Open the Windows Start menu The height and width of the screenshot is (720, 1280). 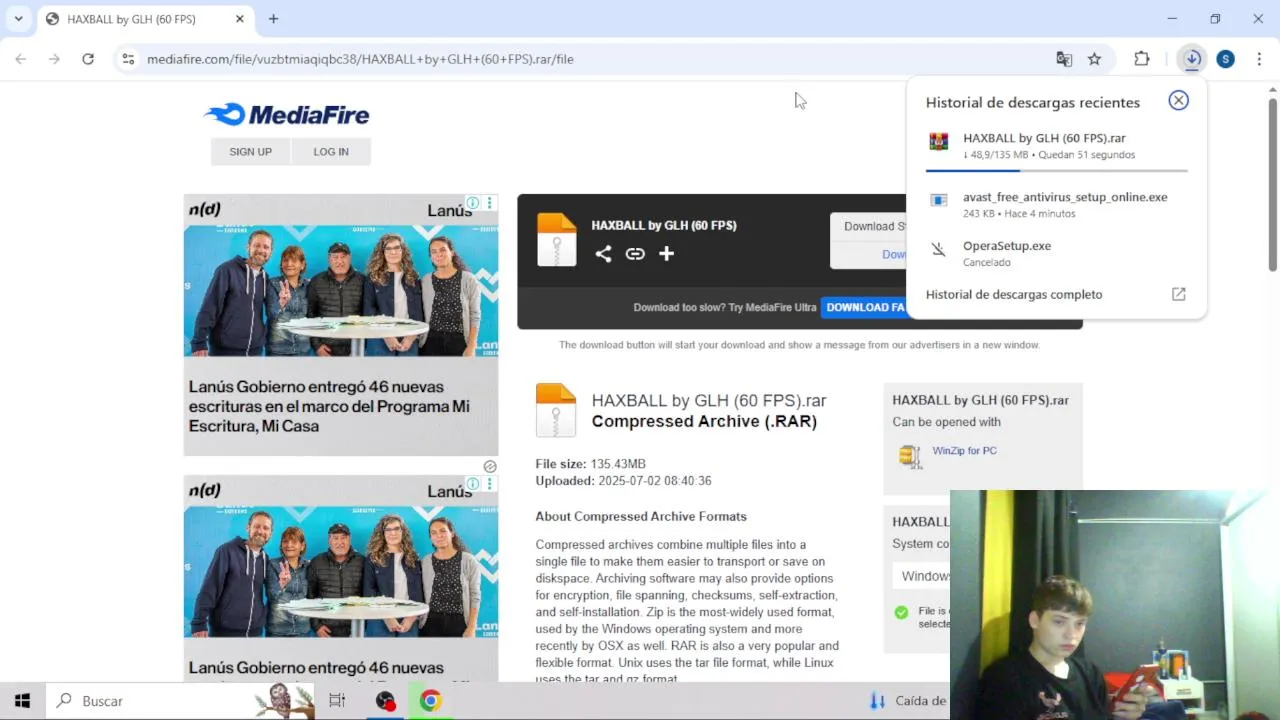(x=22, y=701)
